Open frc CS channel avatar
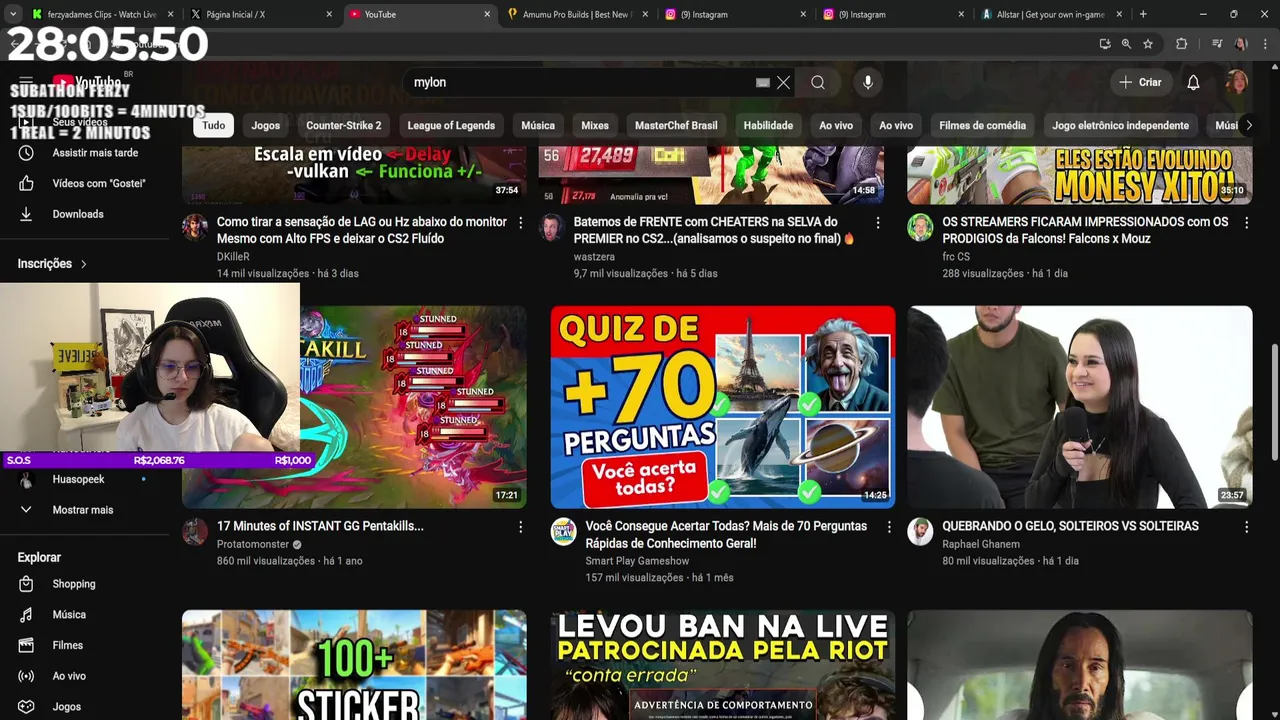1280x720 pixels. point(920,227)
